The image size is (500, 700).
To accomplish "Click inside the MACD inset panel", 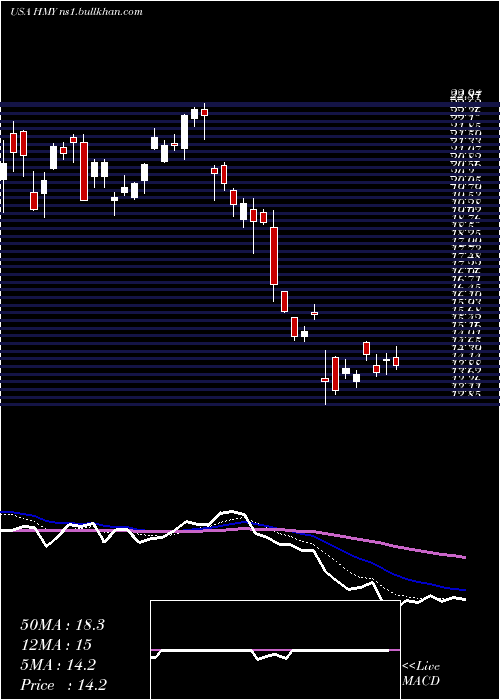I will (x=275, y=650).
